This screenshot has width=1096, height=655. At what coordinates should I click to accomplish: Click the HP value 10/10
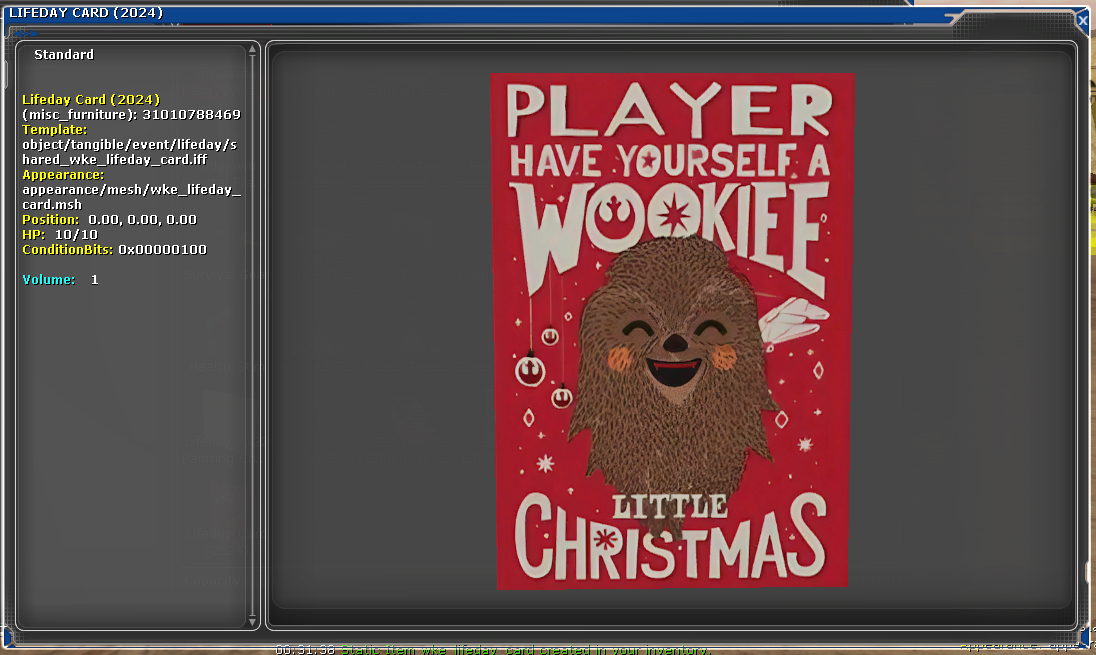(76, 235)
